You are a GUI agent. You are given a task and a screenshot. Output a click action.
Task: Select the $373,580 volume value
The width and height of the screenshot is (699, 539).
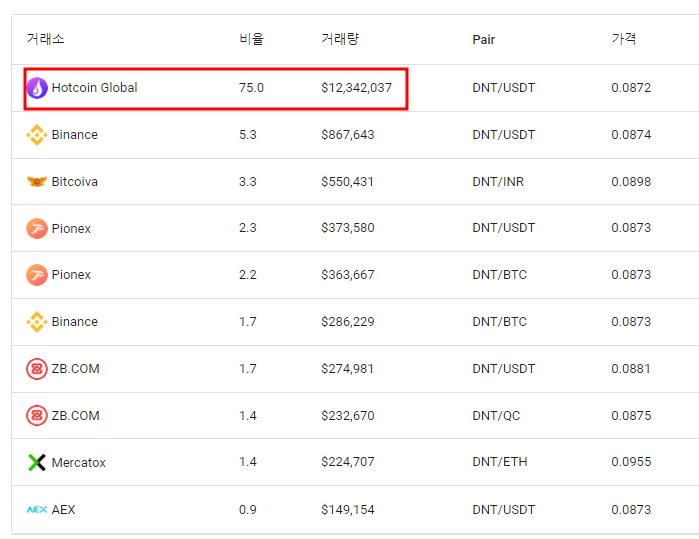[x=348, y=228]
